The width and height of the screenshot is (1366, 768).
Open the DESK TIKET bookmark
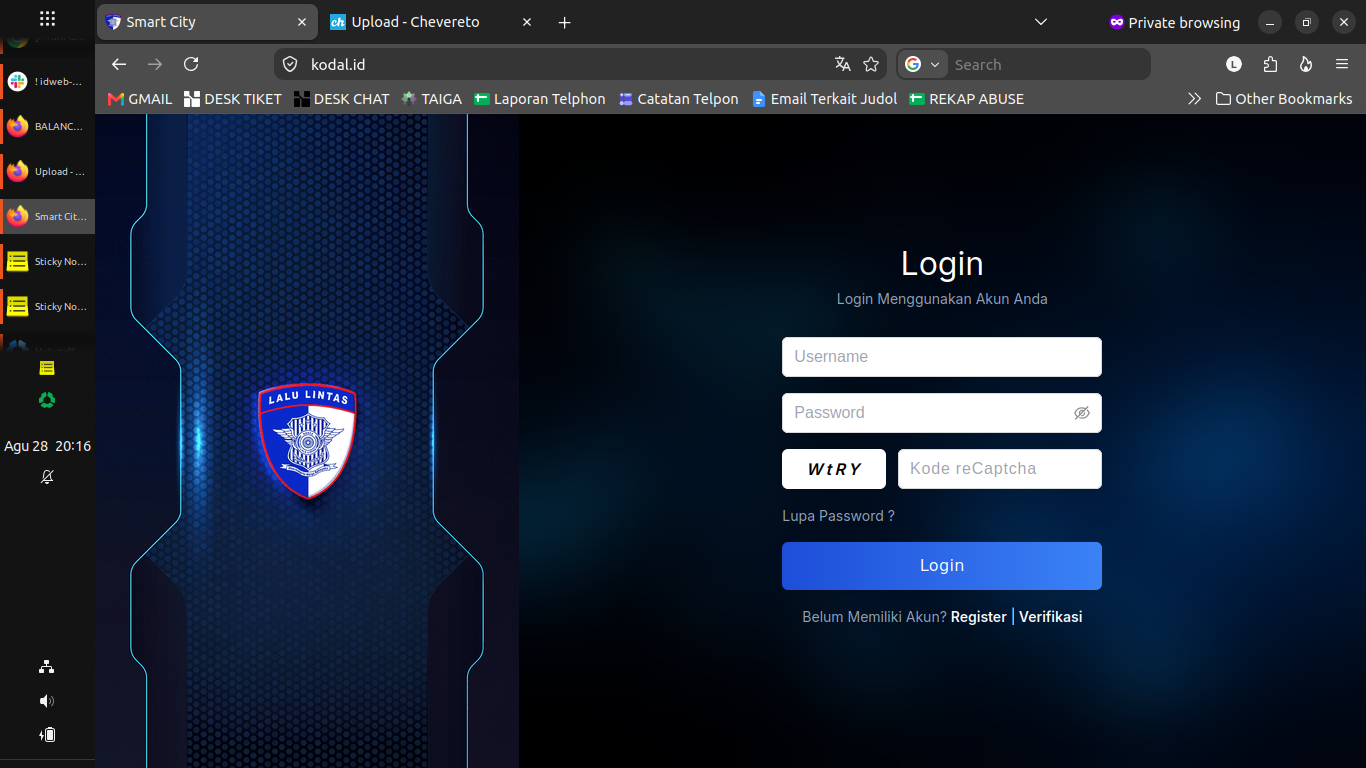click(233, 99)
